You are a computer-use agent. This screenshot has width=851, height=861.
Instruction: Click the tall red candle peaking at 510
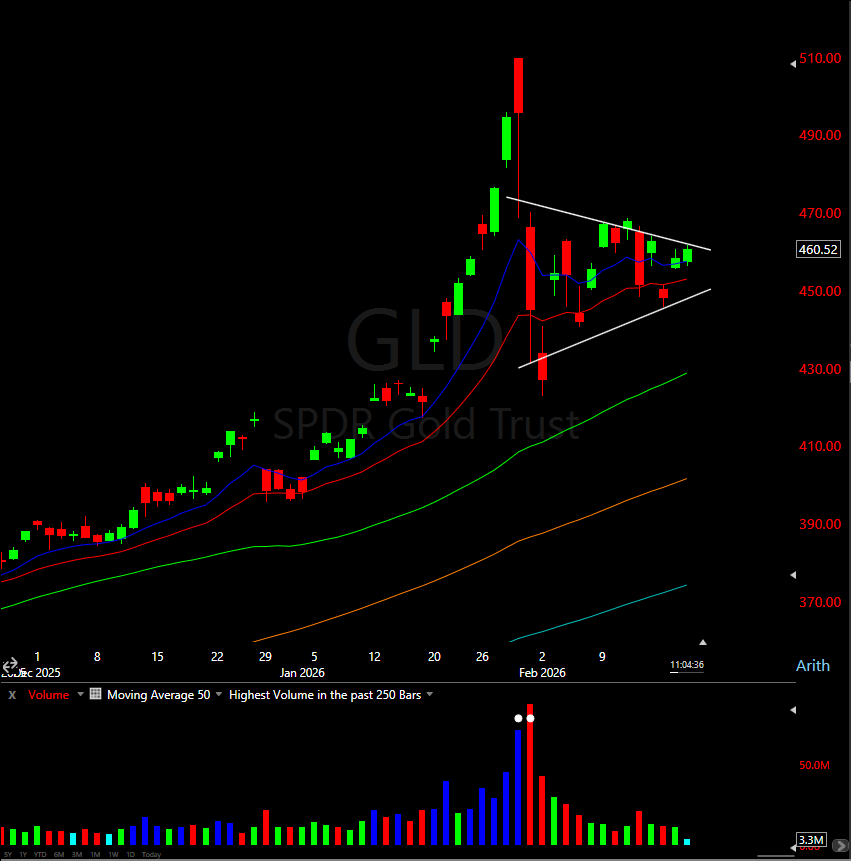coord(518,86)
